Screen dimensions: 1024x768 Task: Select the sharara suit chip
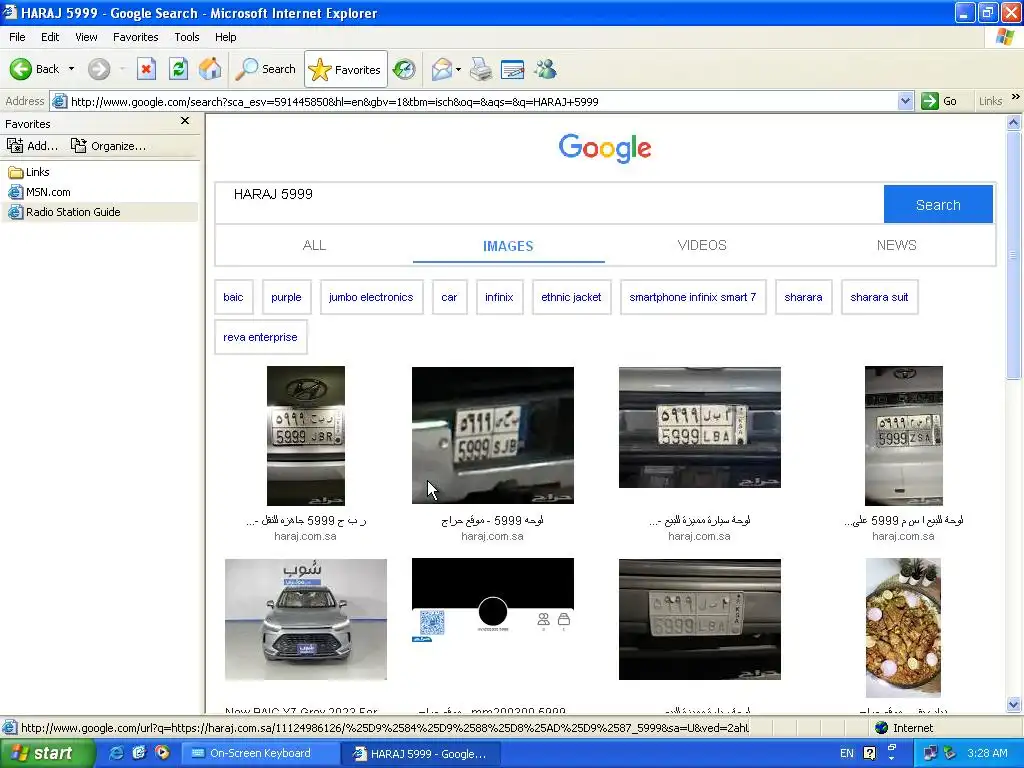click(880, 297)
